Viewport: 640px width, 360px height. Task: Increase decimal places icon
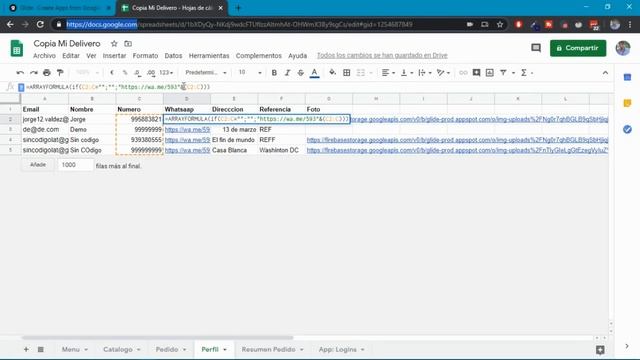(x=151, y=73)
